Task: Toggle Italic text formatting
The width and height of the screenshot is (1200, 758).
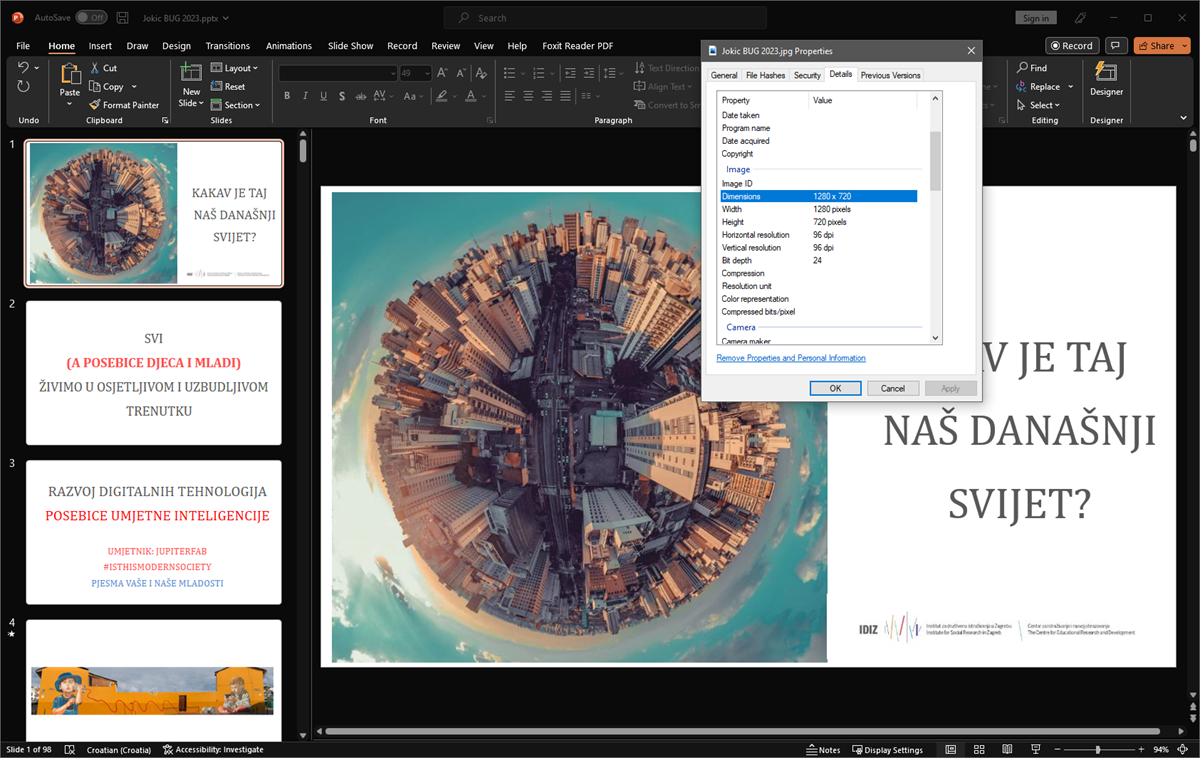Action: click(305, 96)
